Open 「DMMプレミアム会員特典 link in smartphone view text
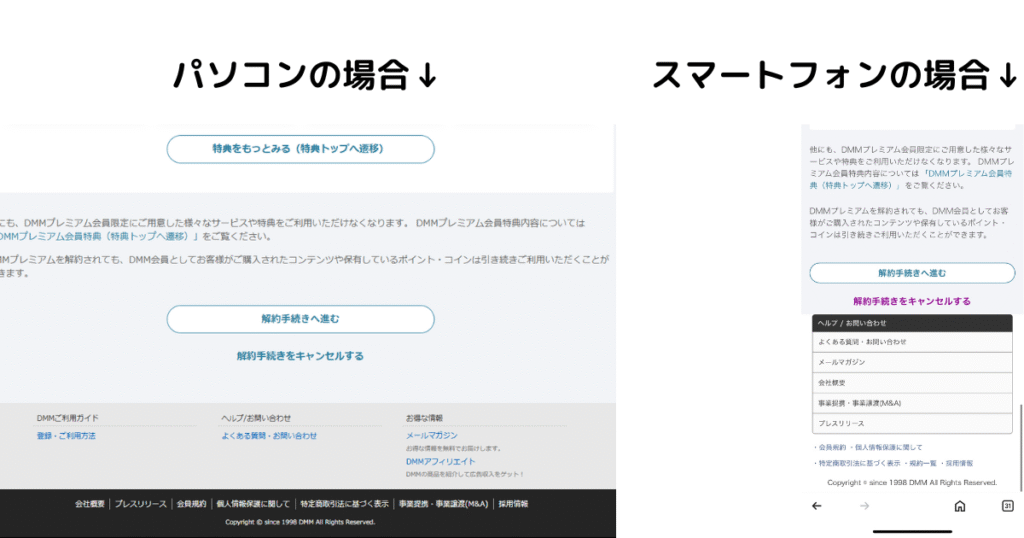The image size is (1024, 538). pos(910,180)
